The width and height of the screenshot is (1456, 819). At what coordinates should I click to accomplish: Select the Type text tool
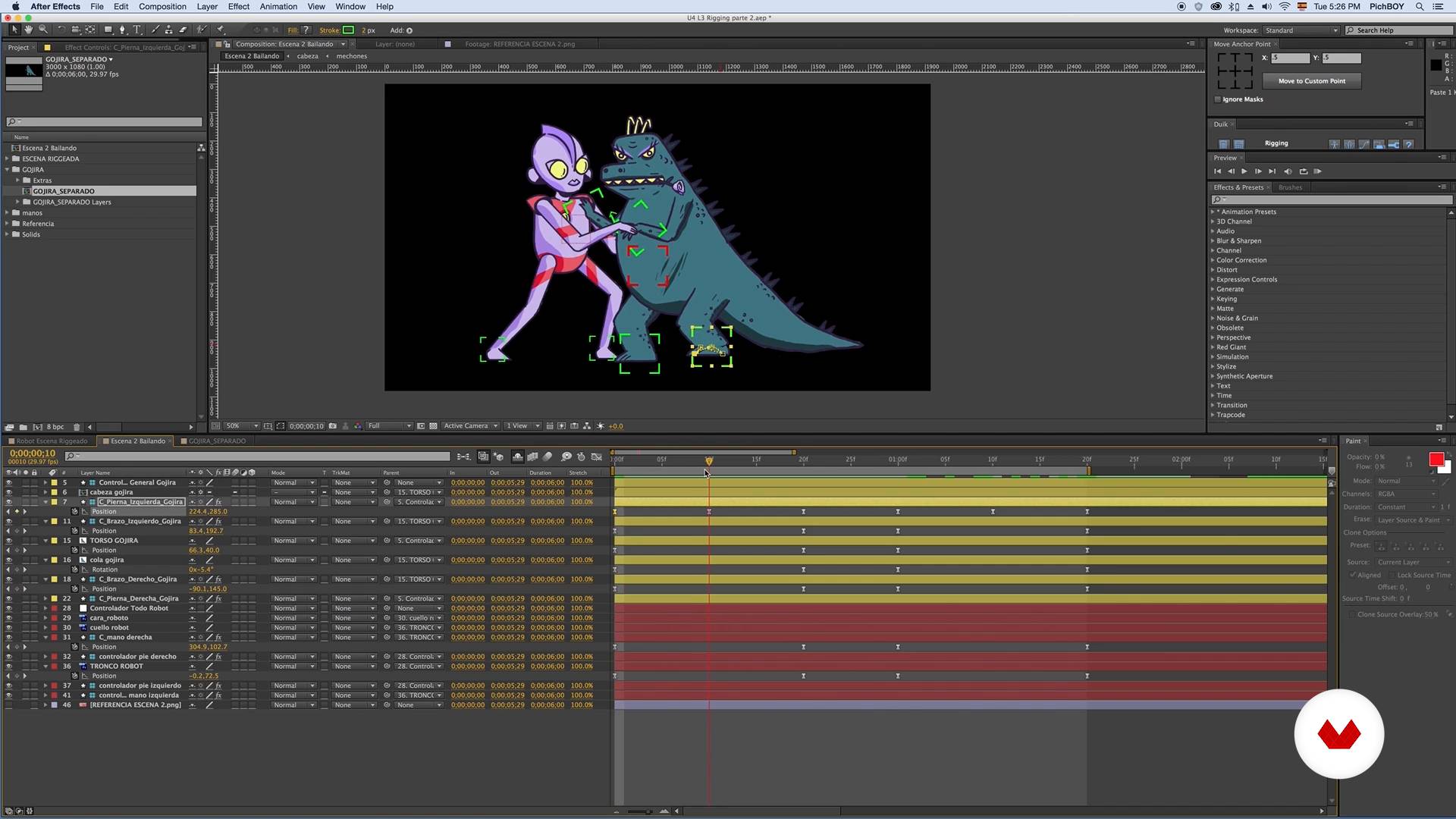137,30
